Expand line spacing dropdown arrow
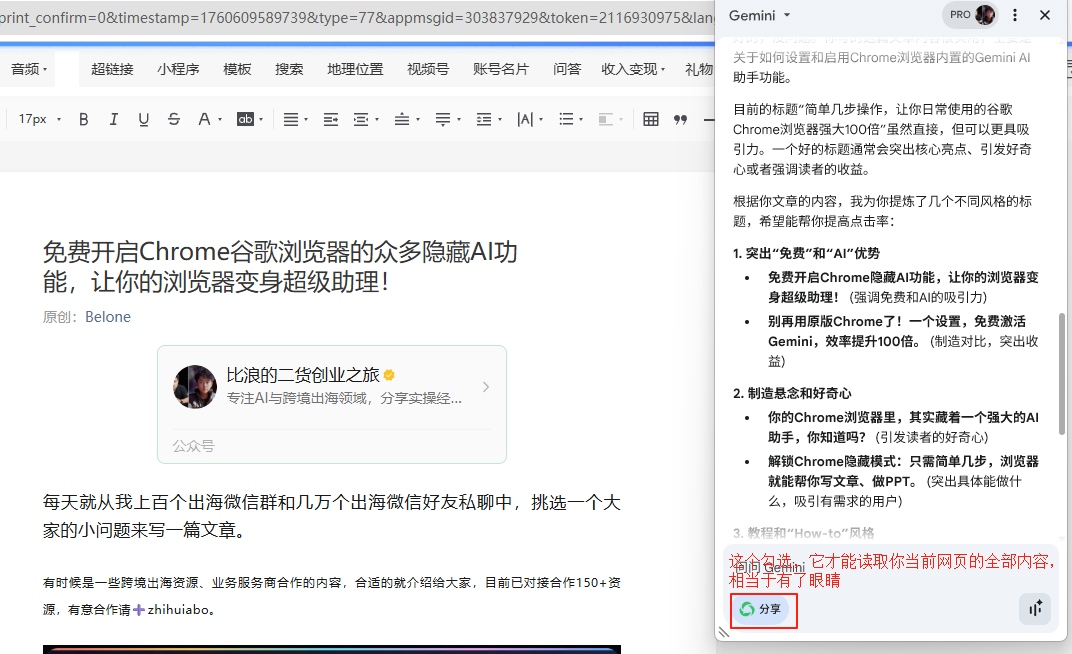Viewport: 1072px width, 654px height. (500, 120)
